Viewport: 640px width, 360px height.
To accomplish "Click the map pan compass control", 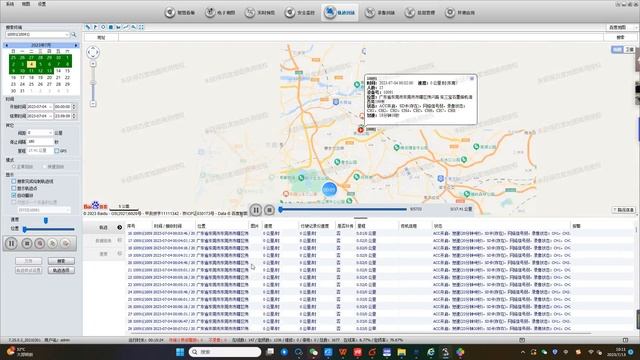I will pyautogui.click(x=93, y=52).
